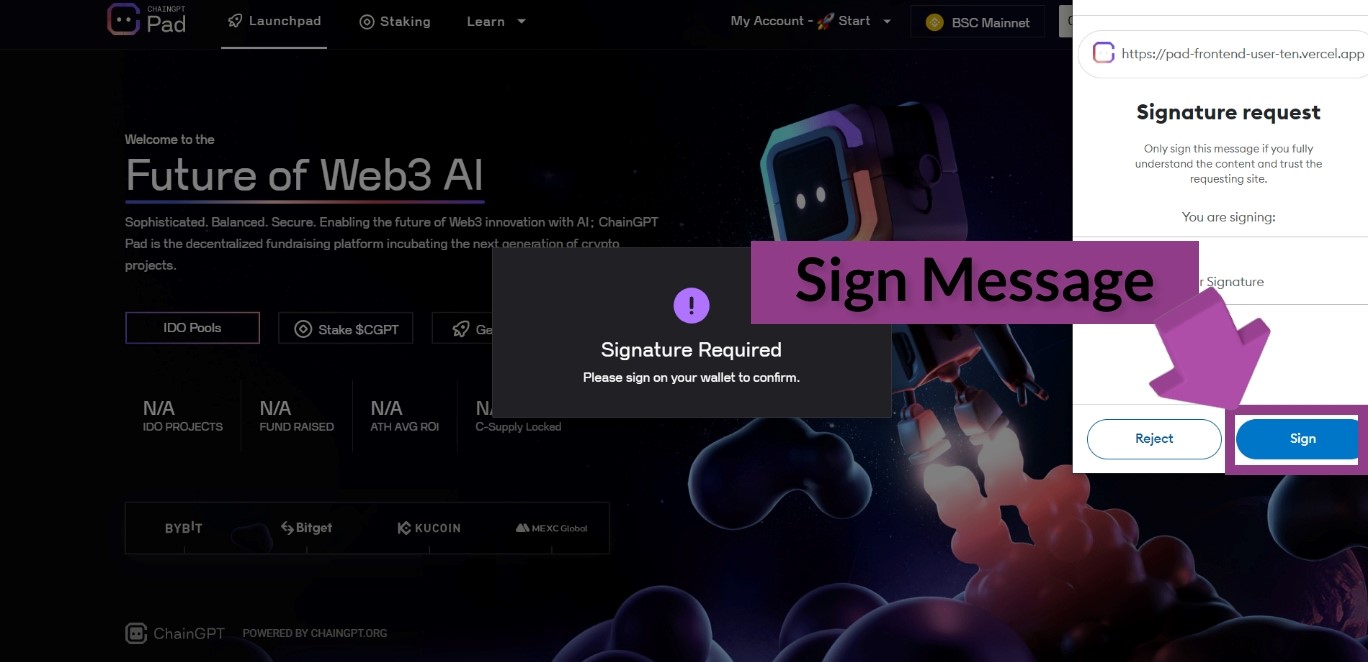Open the IDO Pools button
The height and width of the screenshot is (662, 1368).
click(x=192, y=328)
